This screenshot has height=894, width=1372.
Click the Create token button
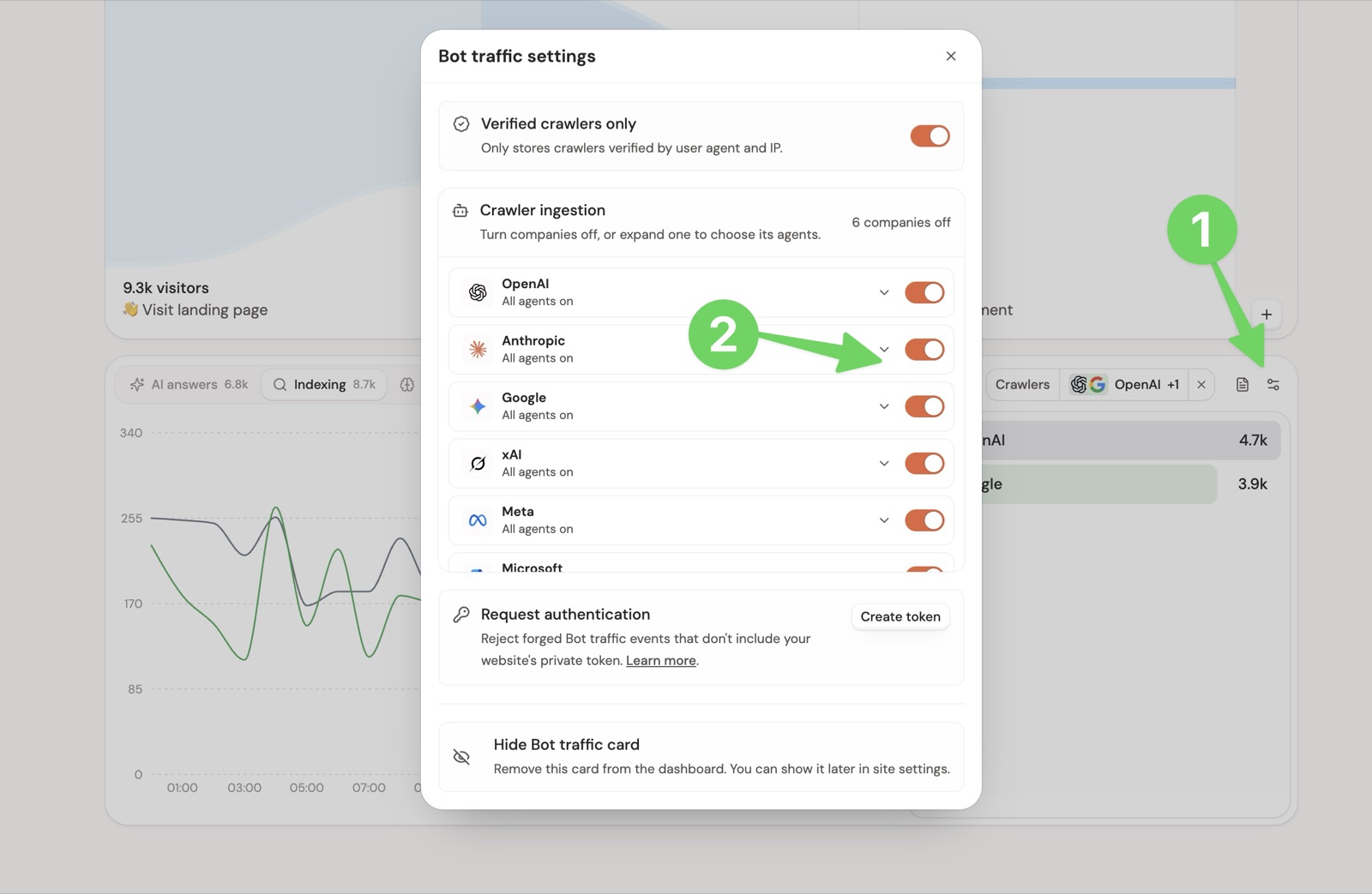pos(900,616)
